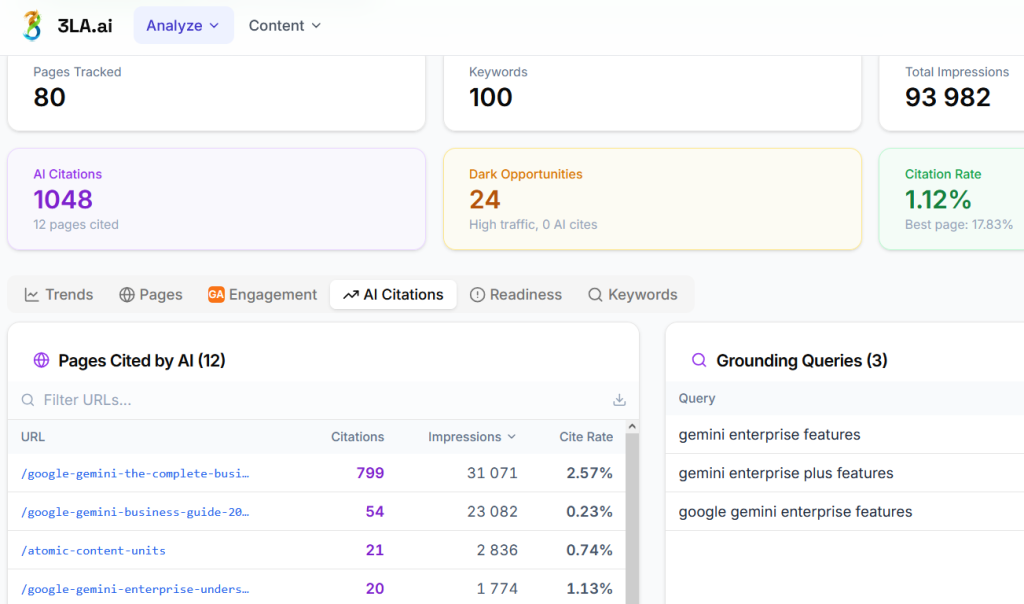Click the download icon beside Filter URLs
This screenshot has width=1024, height=604.
pyautogui.click(x=619, y=400)
